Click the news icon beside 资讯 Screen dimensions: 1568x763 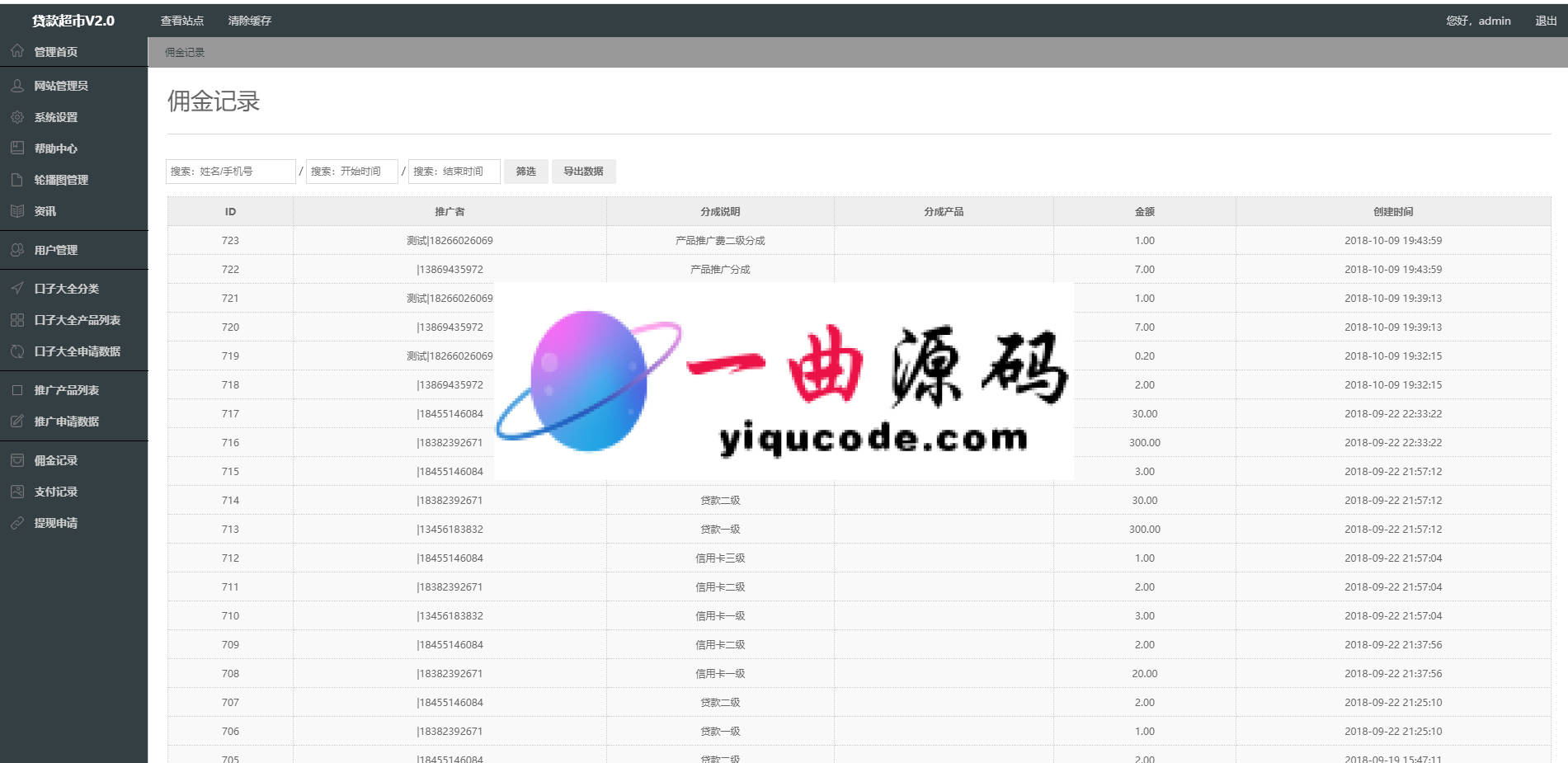(17, 210)
